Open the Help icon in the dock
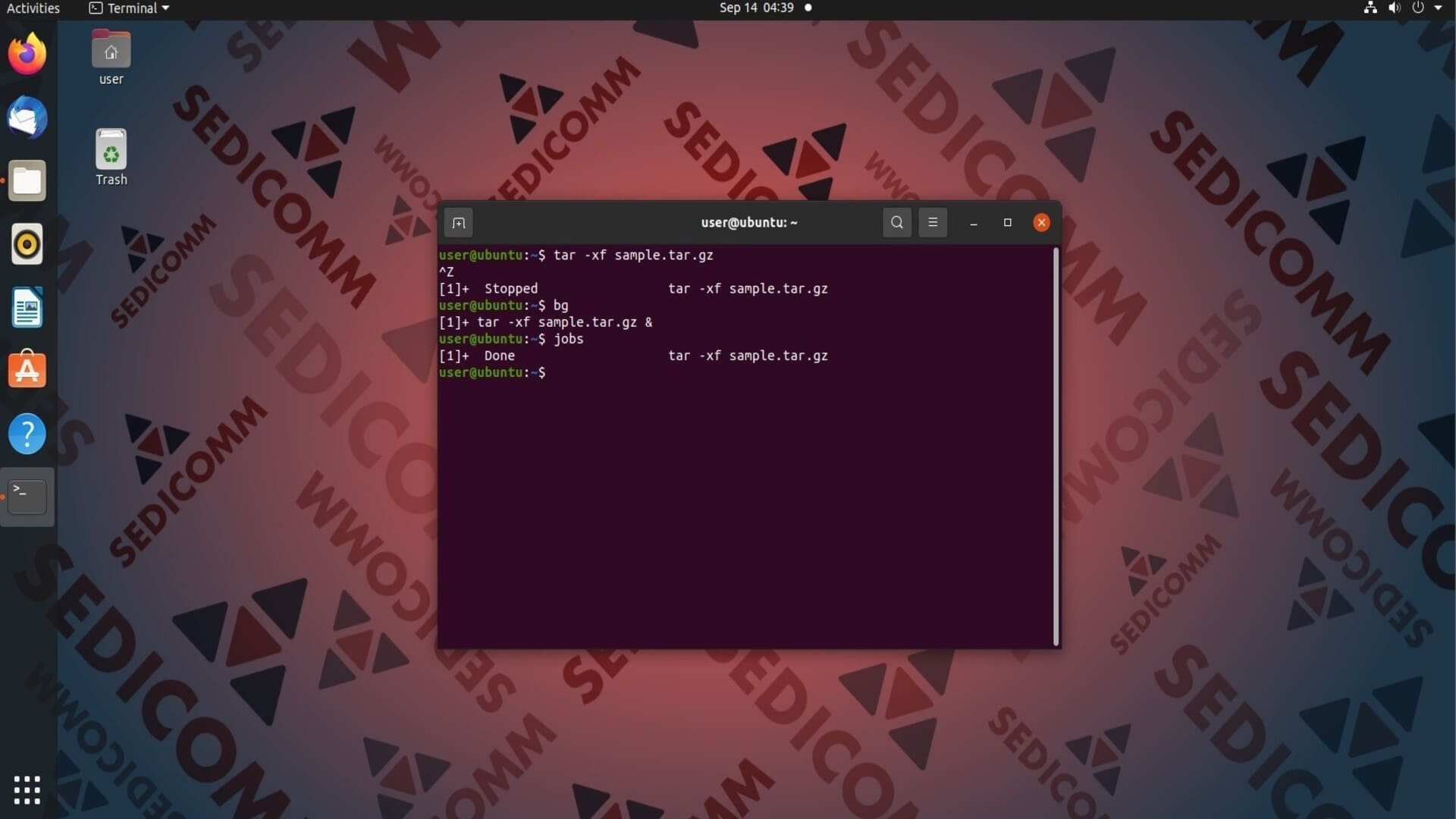This screenshot has height=819, width=1456. pos(27,434)
